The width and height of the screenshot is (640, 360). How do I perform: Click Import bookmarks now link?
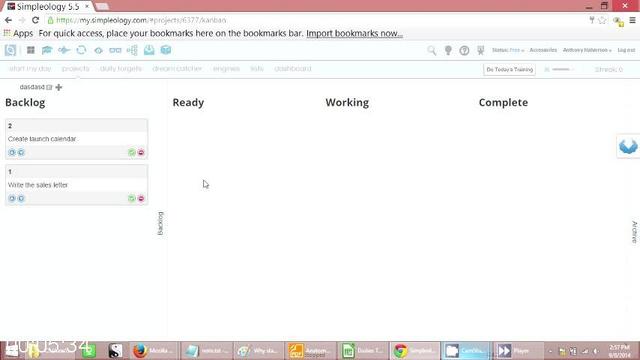point(354,33)
